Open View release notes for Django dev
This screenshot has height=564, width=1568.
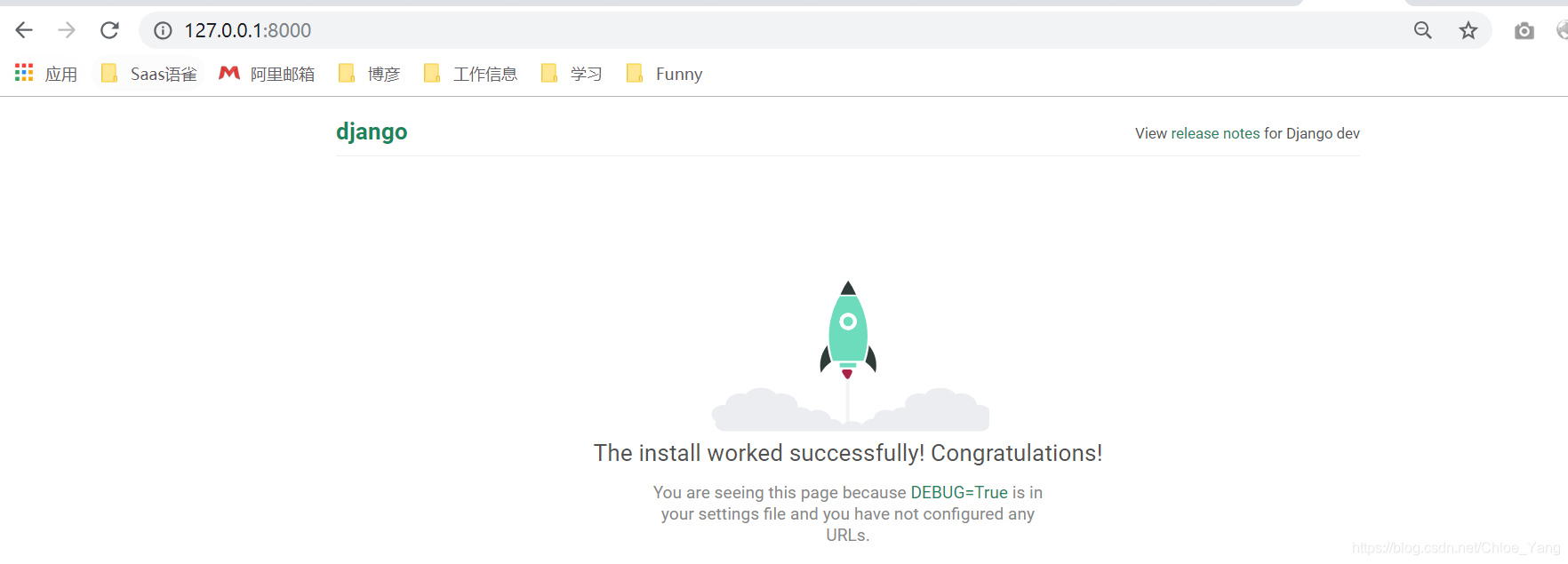pos(1247,133)
